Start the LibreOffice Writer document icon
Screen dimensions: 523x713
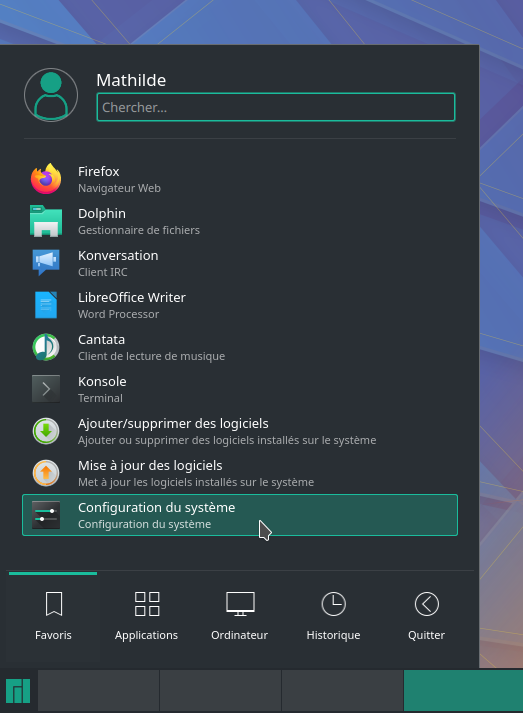46,305
